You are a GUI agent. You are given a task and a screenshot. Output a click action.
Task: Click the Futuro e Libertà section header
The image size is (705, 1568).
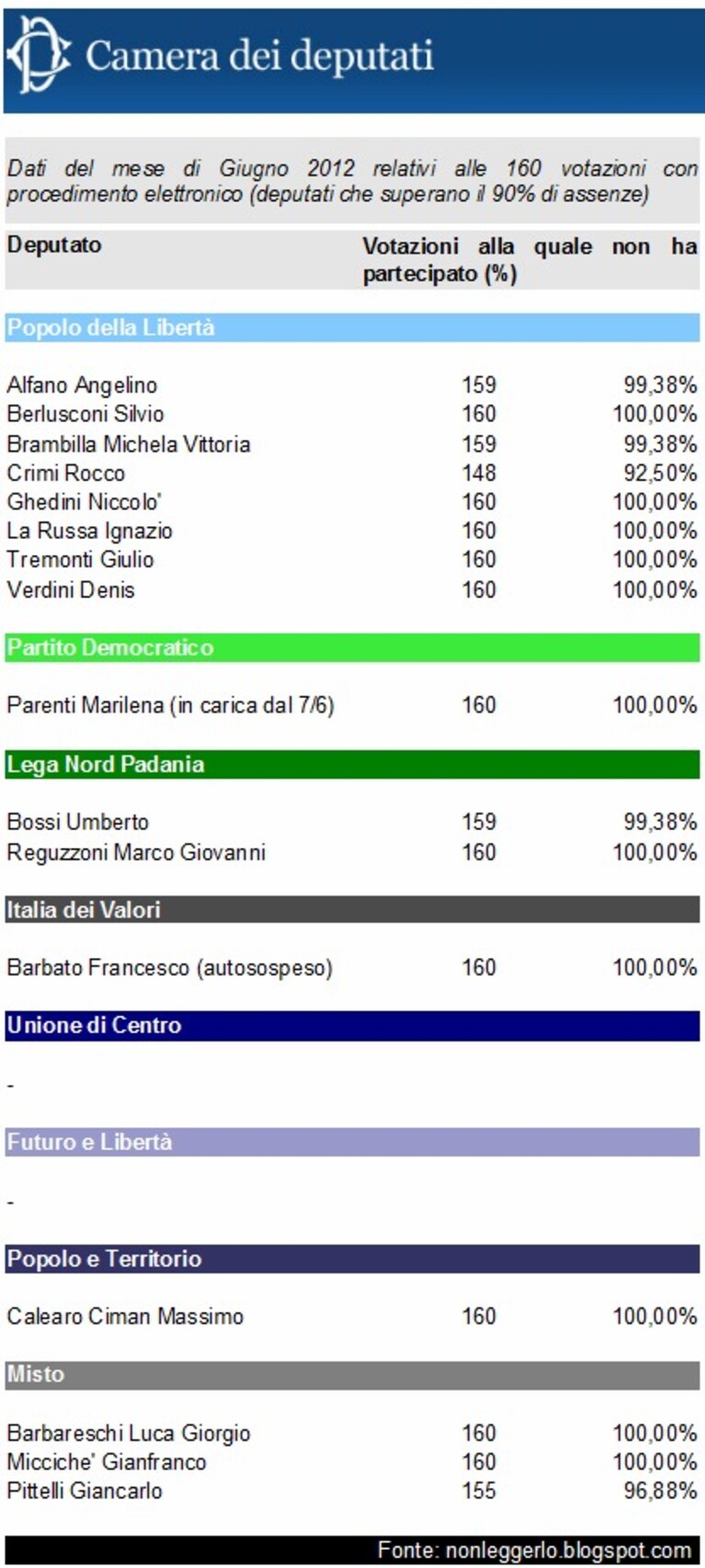coord(352,1142)
